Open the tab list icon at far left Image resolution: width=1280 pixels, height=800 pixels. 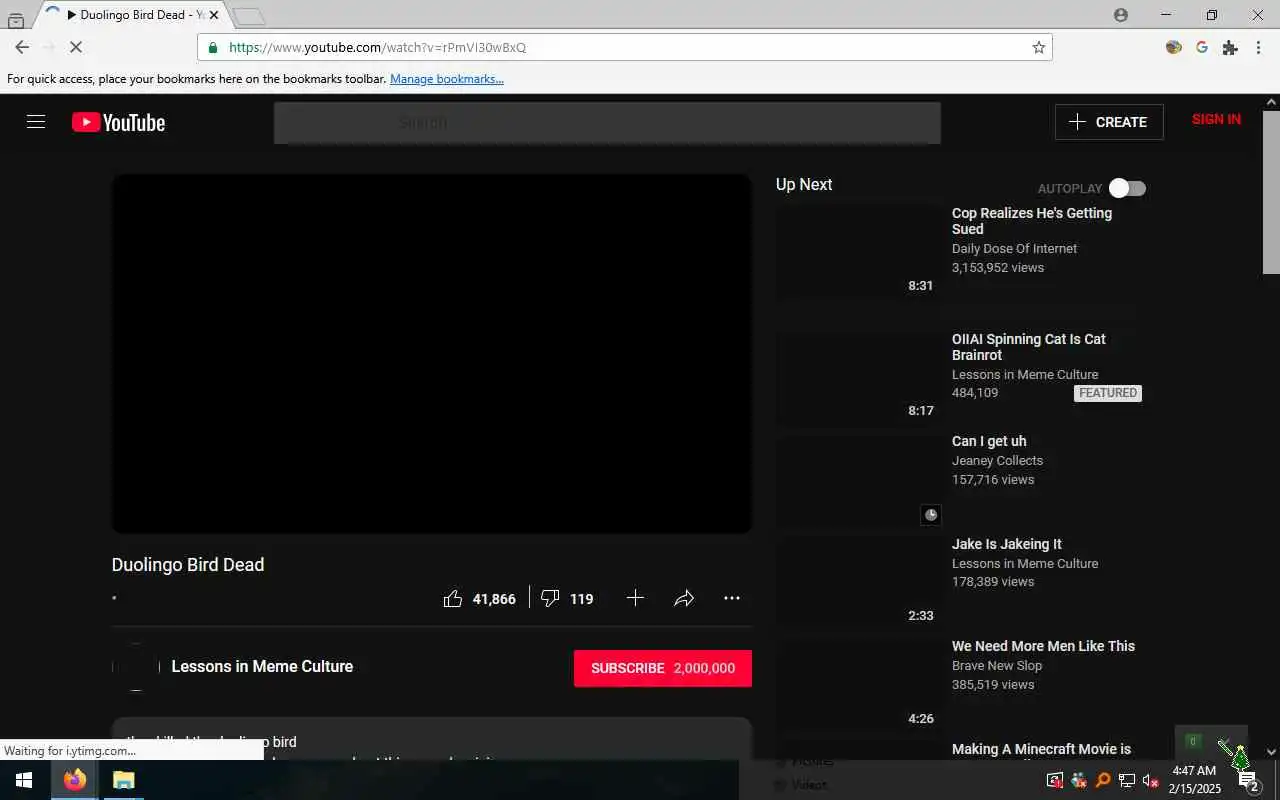15,19
